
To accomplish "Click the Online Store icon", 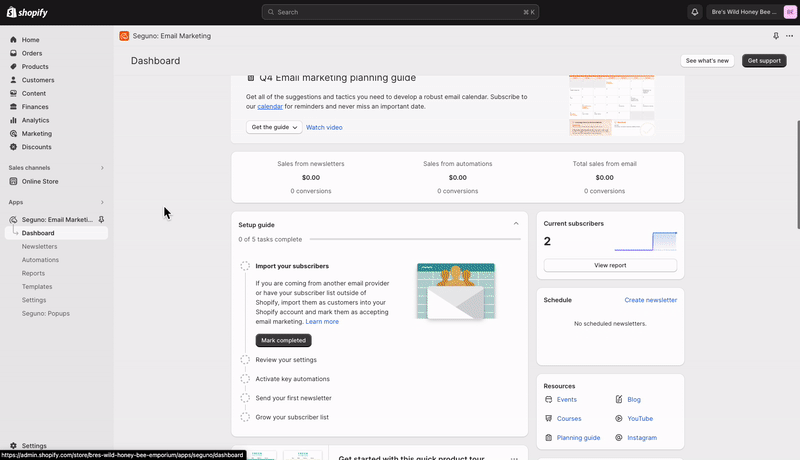I will click(x=13, y=181).
